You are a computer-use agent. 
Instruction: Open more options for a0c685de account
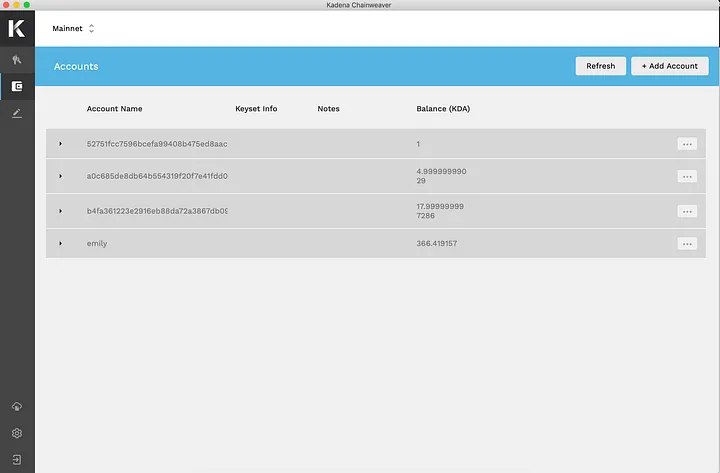click(687, 176)
